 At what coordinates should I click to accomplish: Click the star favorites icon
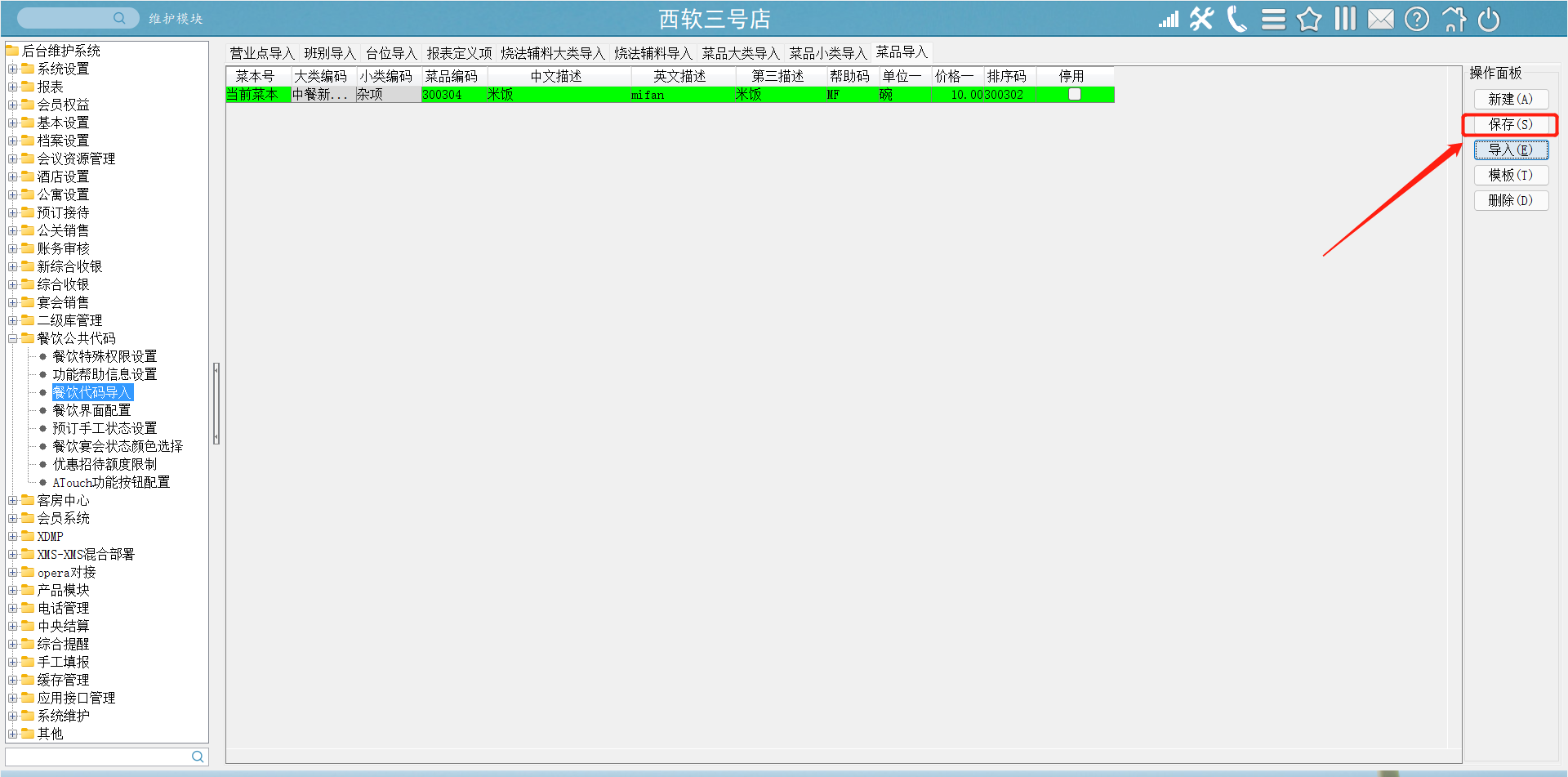(x=1309, y=19)
